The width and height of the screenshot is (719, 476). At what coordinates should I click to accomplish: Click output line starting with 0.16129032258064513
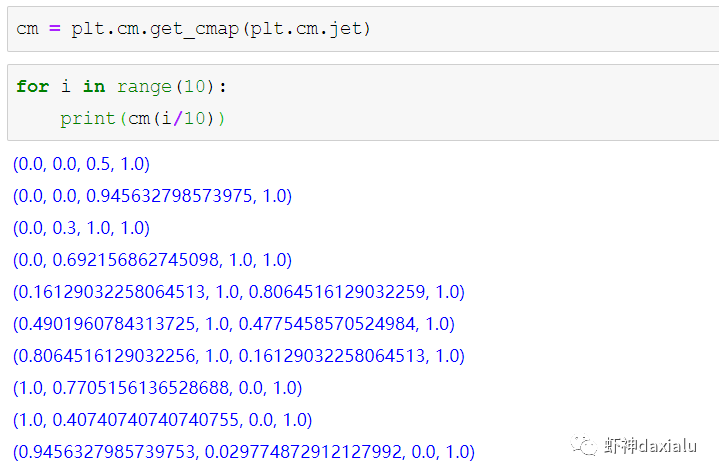click(239, 292)
